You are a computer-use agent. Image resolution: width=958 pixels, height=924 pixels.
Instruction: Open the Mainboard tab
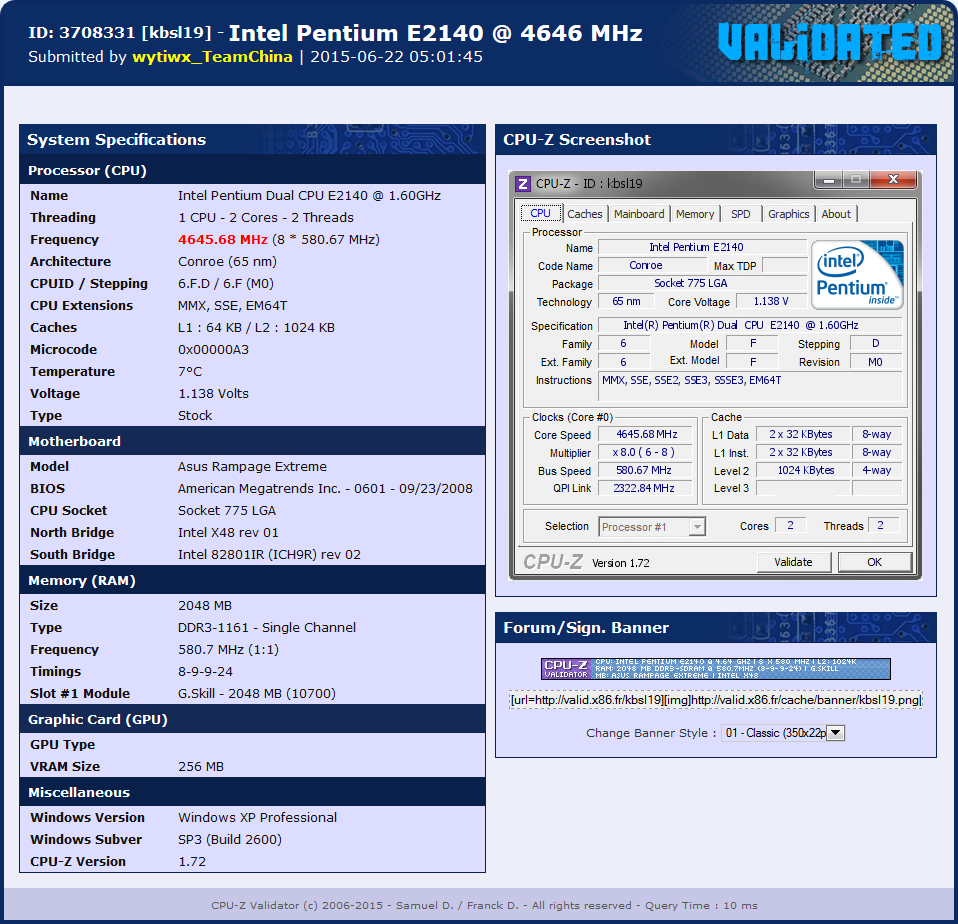click(x=639, y=214)
